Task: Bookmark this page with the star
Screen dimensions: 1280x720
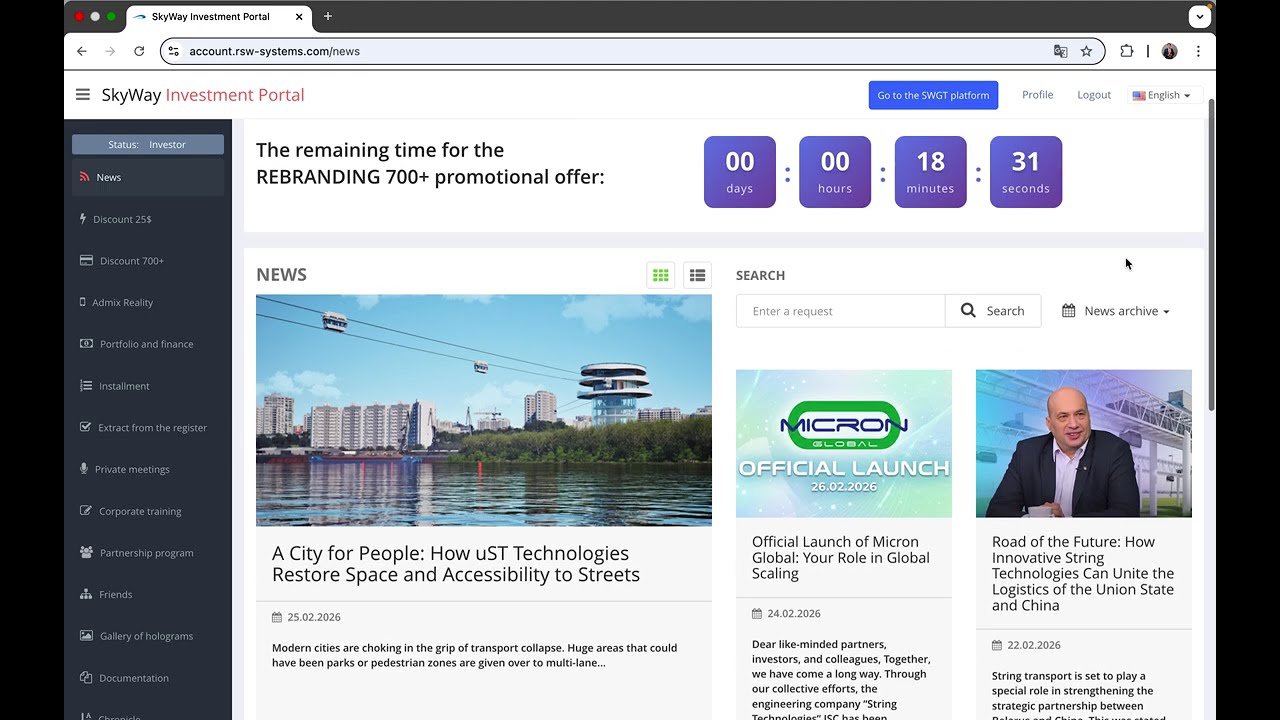Action: [1086, 51]
